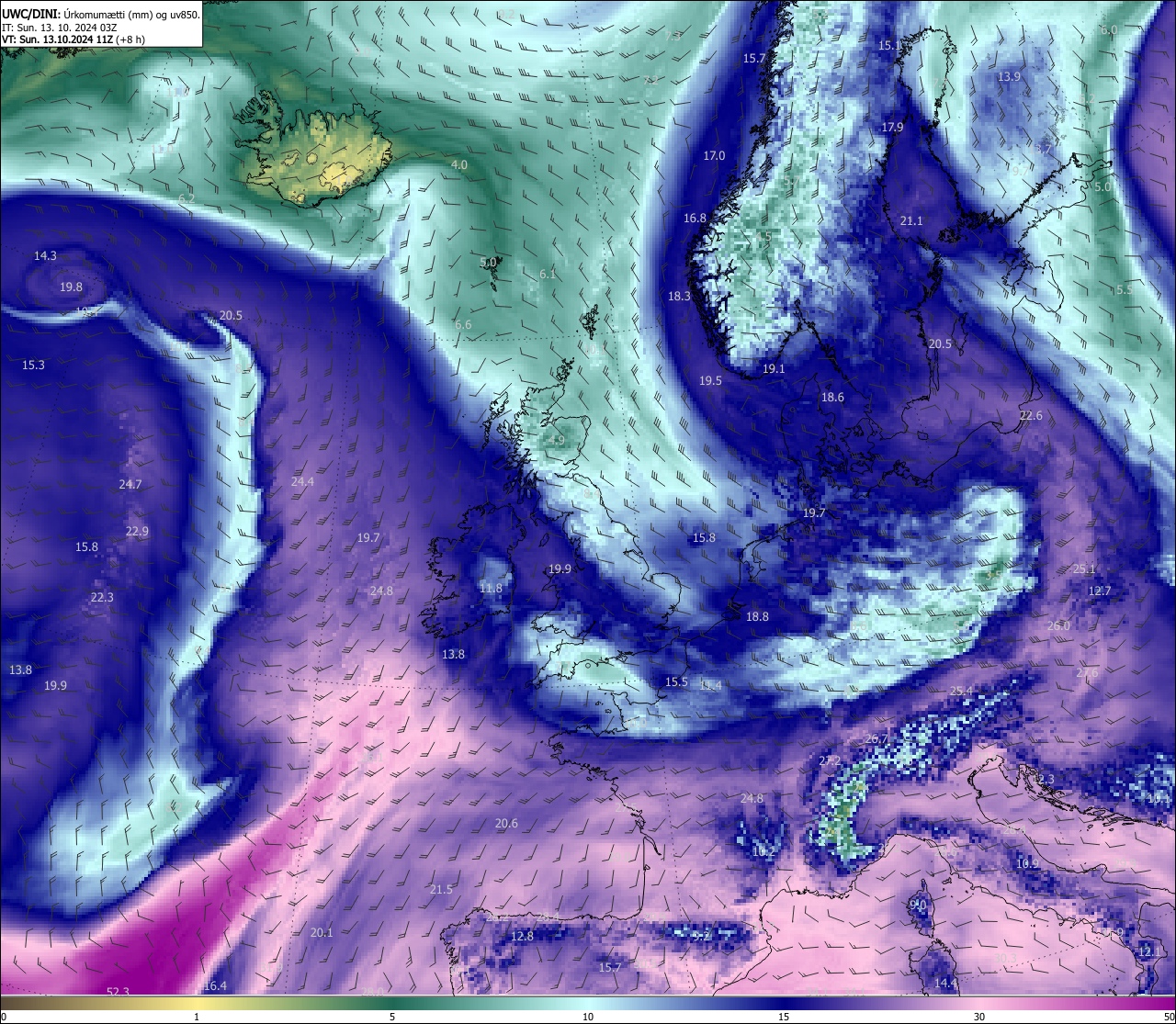Screen dimensions: 1176x1024
Task: Click the 12.8 value over Spain
Action: (x=522, y=937)
